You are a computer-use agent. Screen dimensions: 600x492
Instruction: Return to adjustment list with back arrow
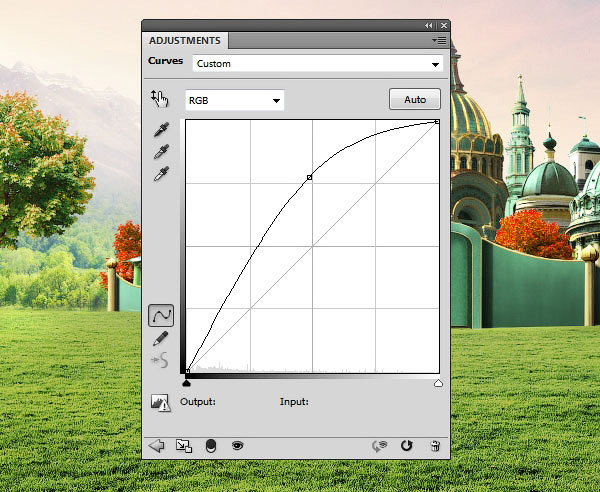pyautogui.click(x=157, y=446)
